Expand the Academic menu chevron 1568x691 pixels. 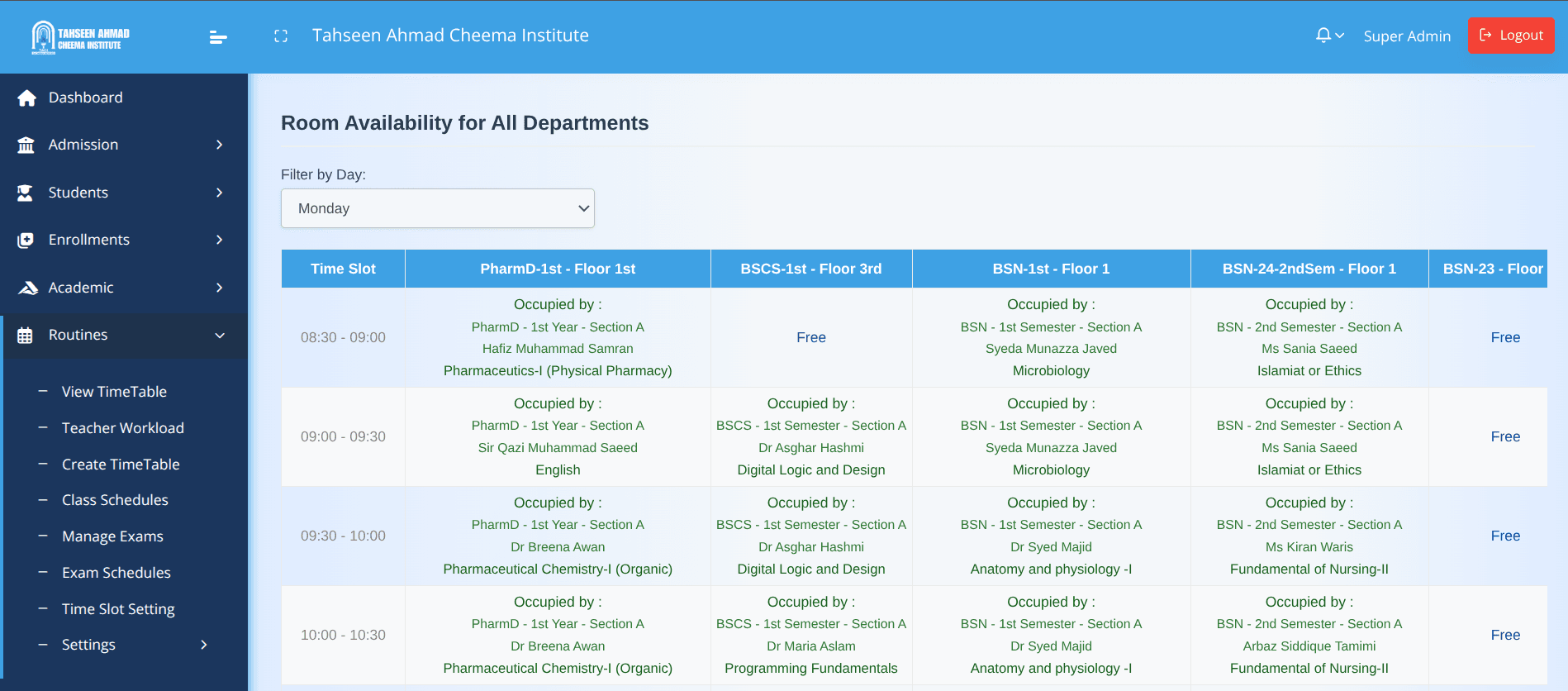(220, 288)
